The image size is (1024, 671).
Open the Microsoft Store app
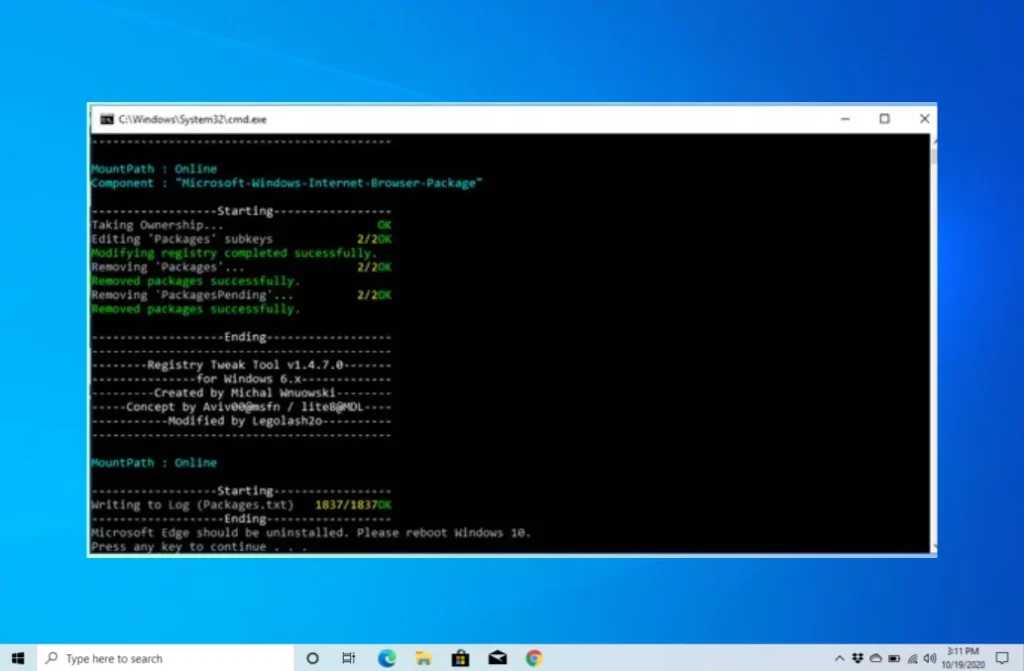pyautogui.click(x=460, y=658)
